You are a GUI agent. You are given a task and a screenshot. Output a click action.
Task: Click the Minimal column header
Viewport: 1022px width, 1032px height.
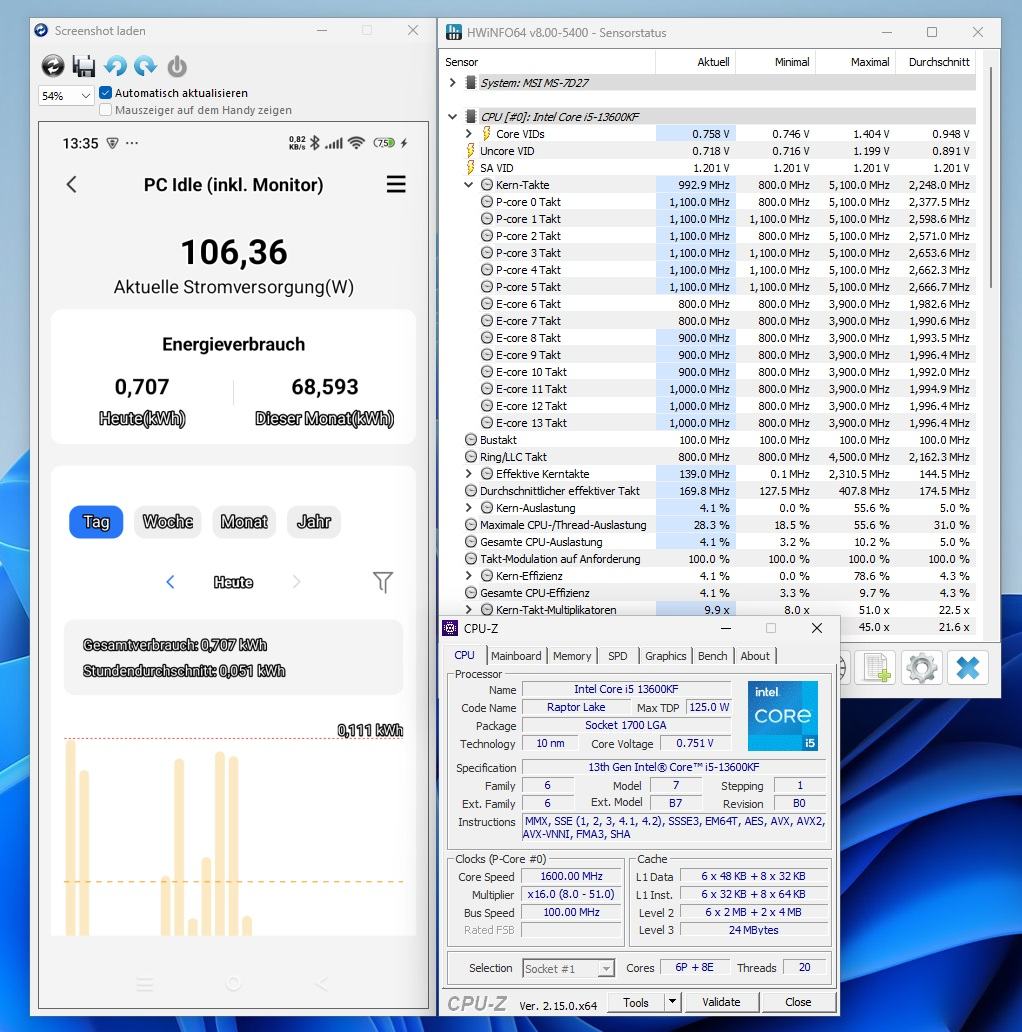776,62
